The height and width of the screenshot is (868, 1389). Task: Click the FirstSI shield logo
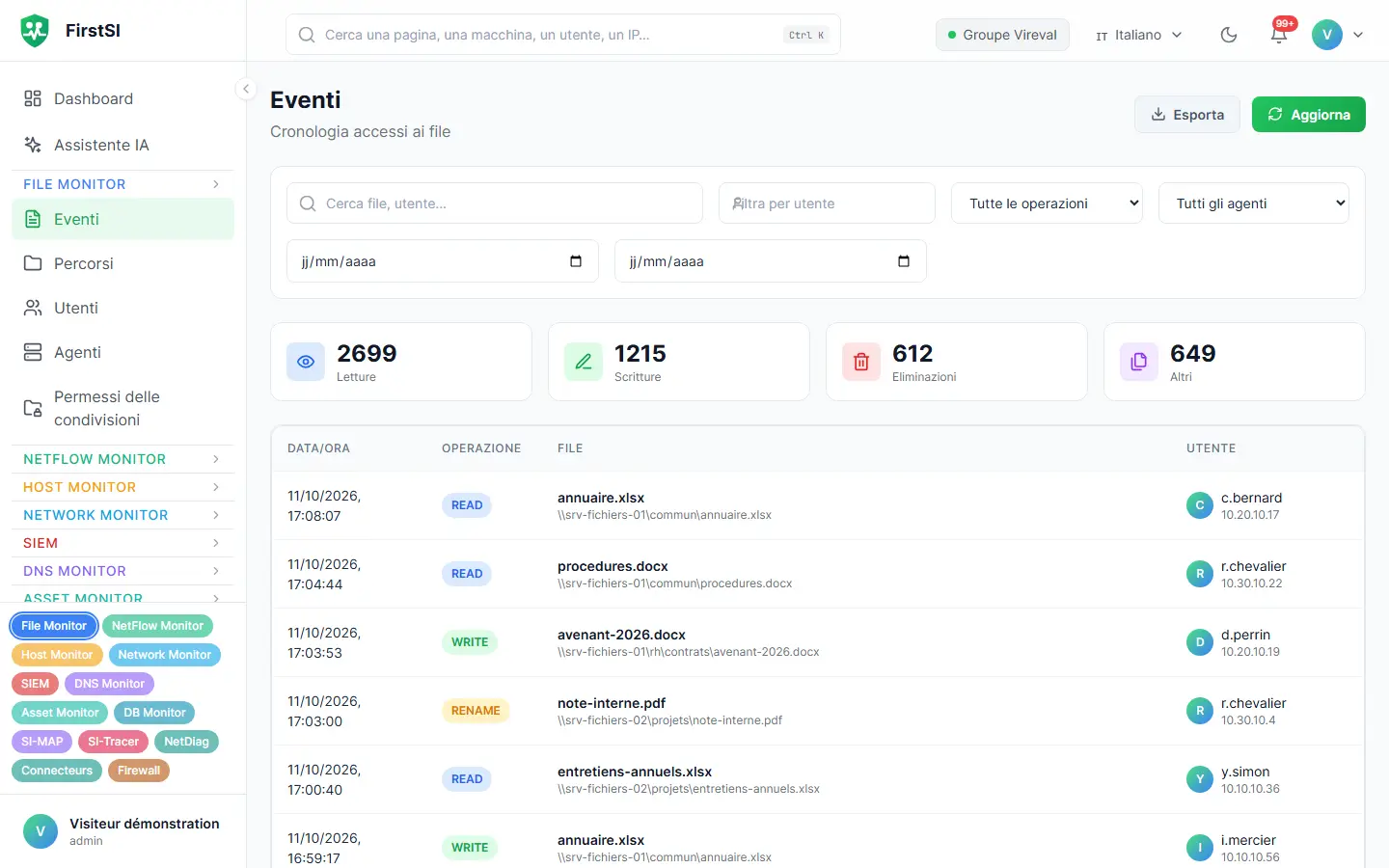[35, 31]
